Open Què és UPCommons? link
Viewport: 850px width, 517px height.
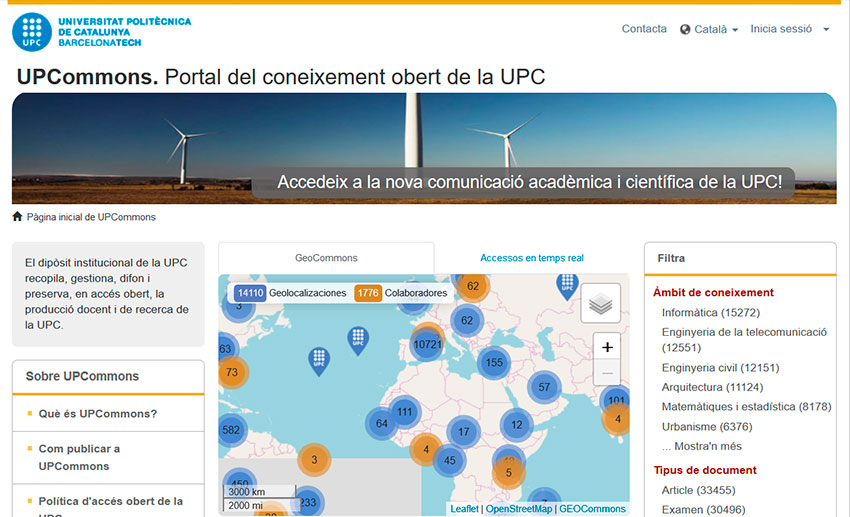[97, 414]
